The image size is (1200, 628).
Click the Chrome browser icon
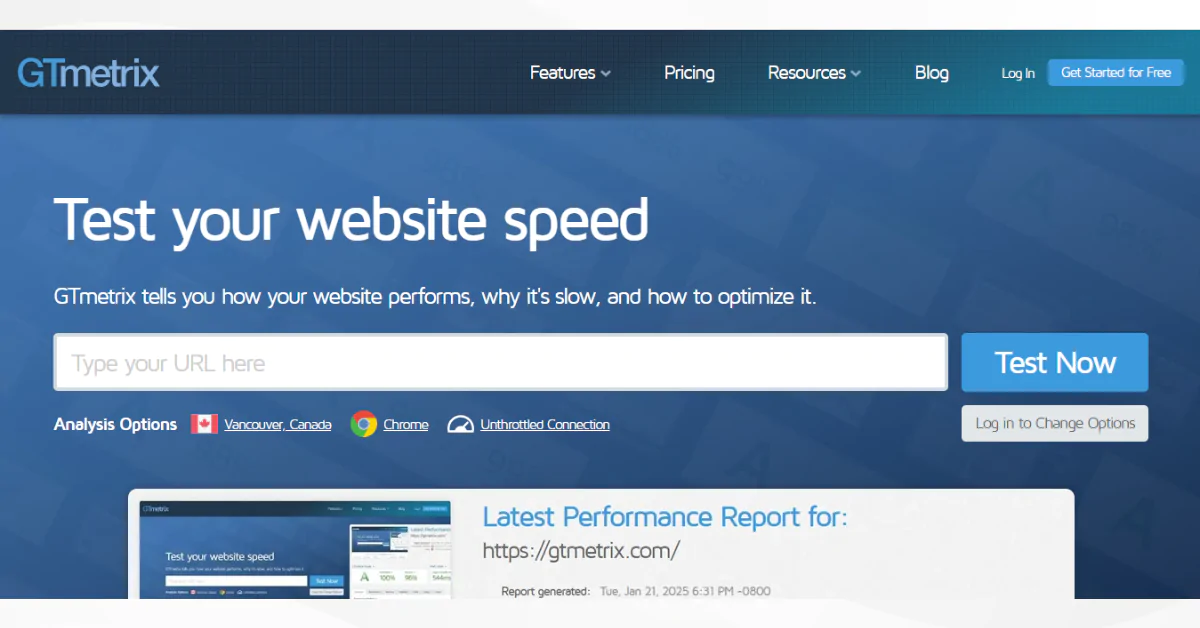coord(363,424)
